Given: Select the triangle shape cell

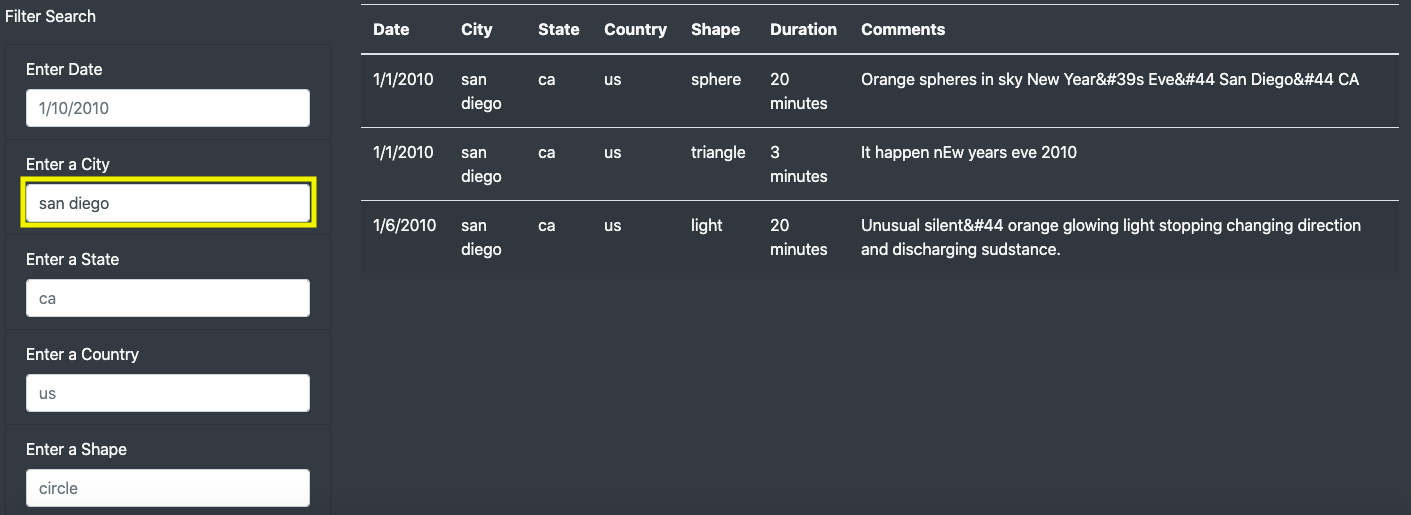Looking at the screenshot, I should (718, 152).
